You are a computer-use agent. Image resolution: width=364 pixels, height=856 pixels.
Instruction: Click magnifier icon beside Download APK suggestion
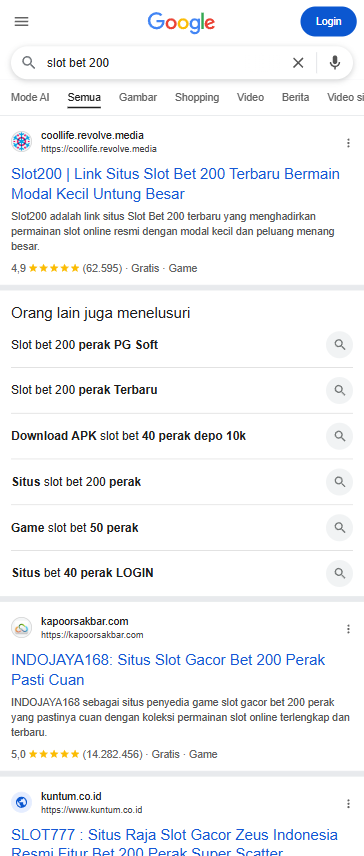point(339,436)
